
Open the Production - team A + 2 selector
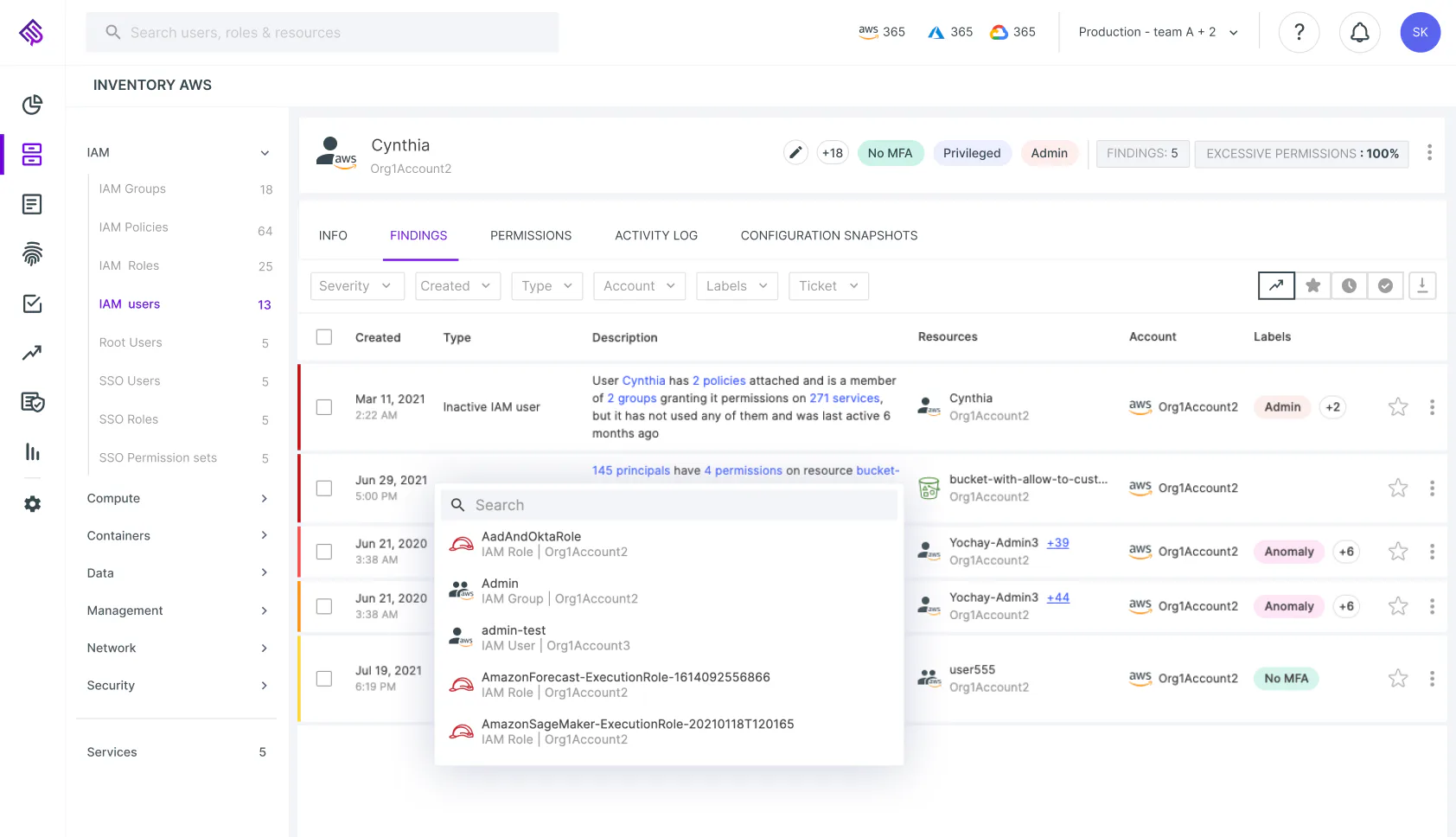pos(1158,32)
